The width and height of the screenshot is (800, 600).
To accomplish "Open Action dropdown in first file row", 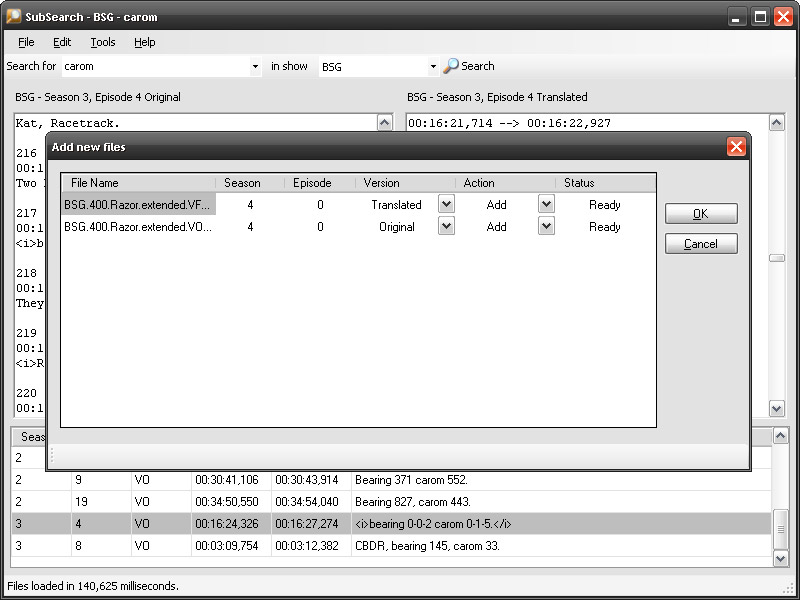I will [x=546, y=204].
